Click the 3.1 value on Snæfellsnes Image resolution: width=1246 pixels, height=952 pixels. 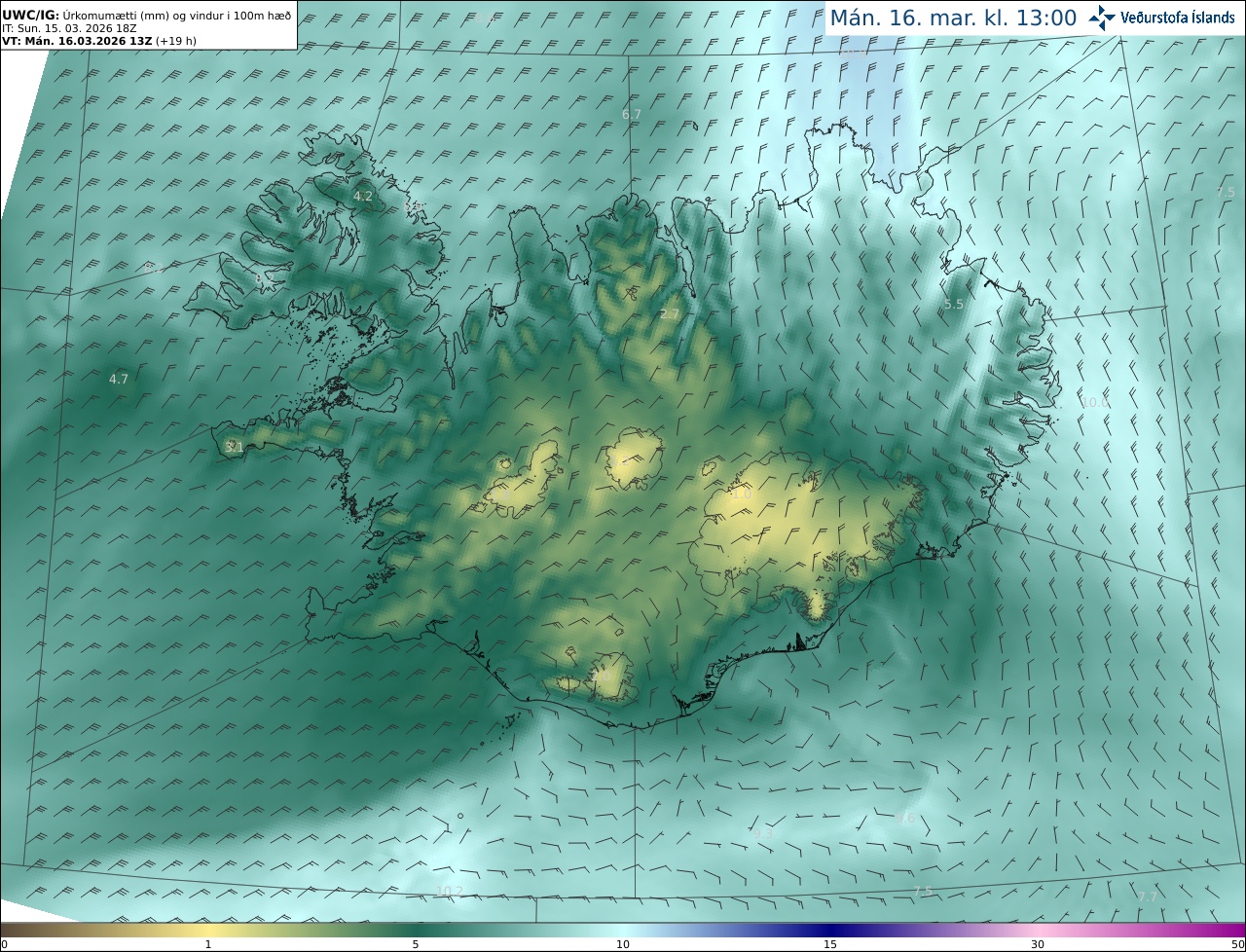[x=234, y=447]
